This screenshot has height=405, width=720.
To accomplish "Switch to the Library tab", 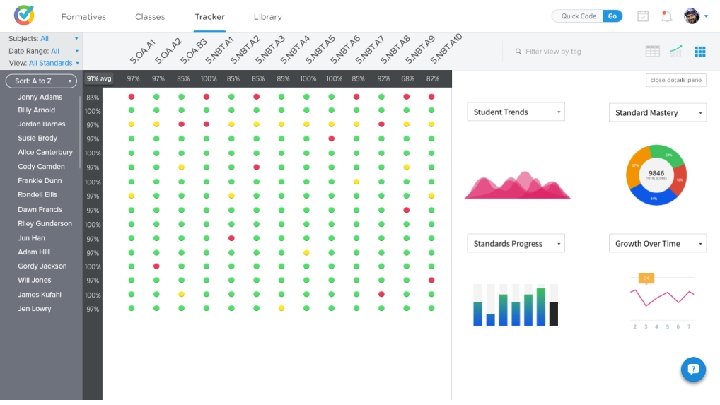I will tap(267, 17).
